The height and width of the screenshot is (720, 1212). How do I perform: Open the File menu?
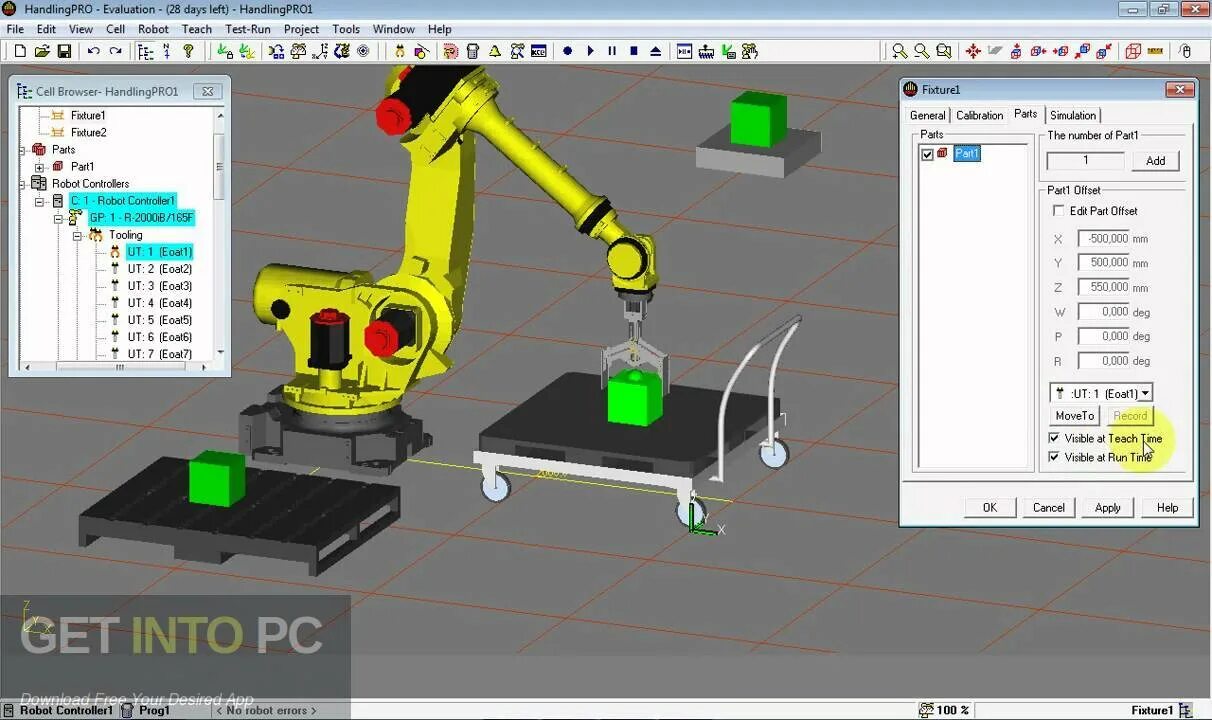[x=16, y=29]
